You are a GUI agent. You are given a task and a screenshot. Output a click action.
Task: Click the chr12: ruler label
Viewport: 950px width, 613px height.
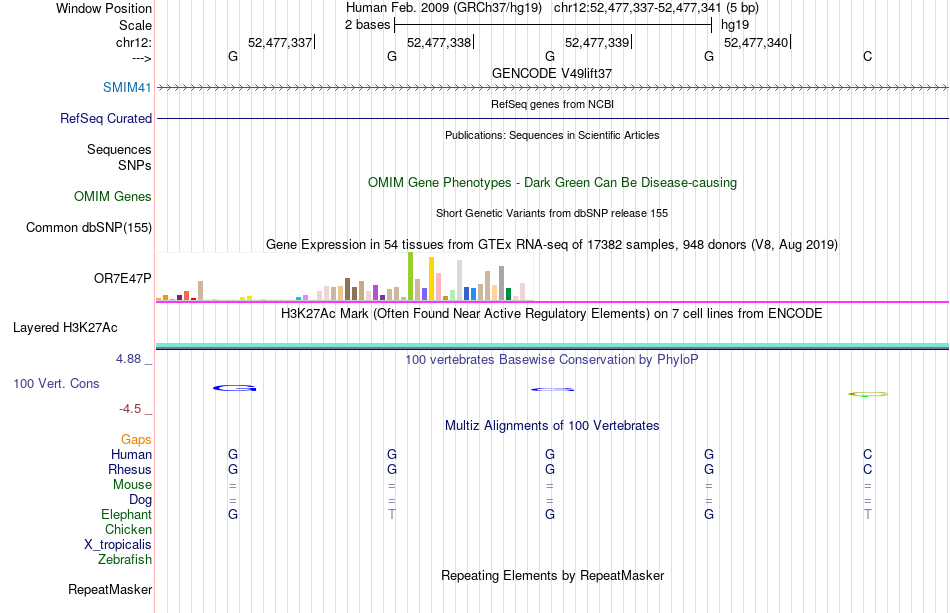[133, 42]
